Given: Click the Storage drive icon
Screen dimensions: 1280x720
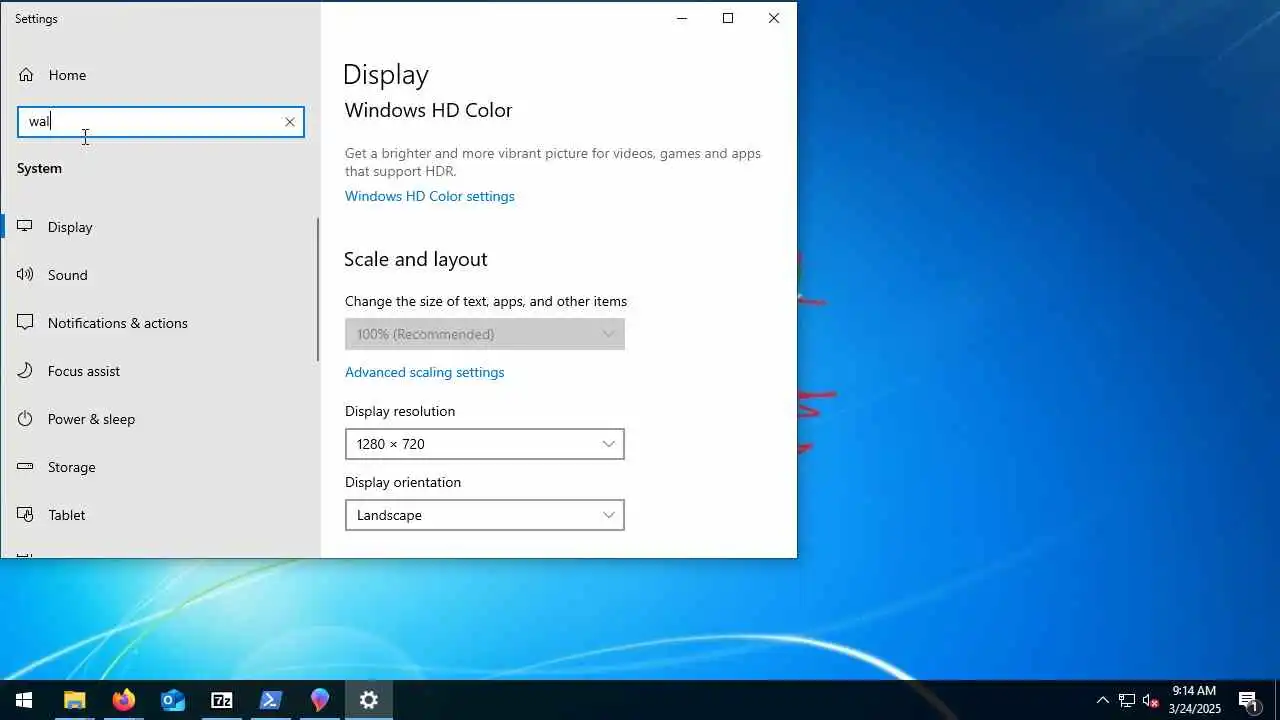Looking at the screenshot, I should click(25, 467).
